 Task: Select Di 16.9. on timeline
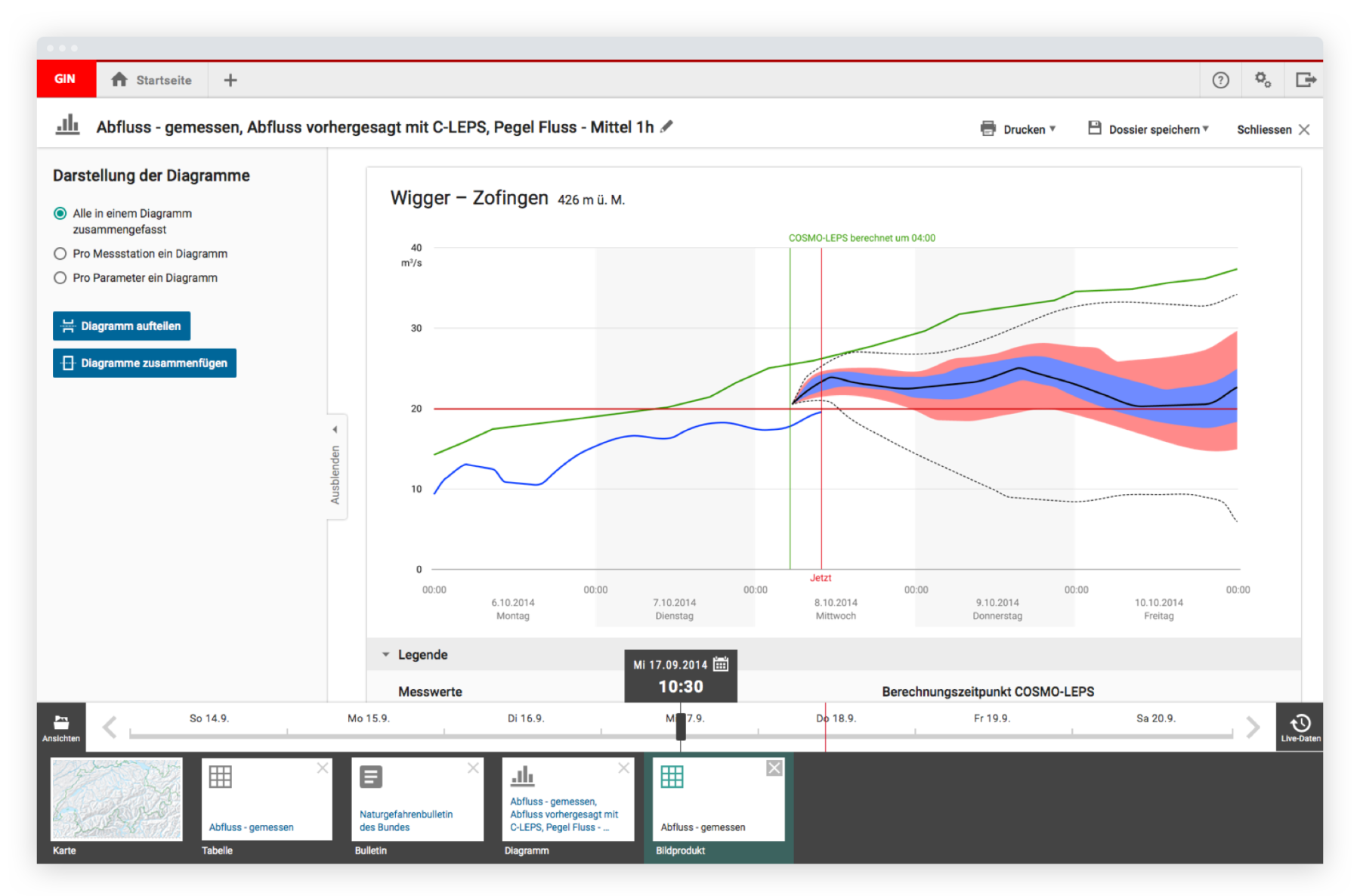[x=526, y=718]
